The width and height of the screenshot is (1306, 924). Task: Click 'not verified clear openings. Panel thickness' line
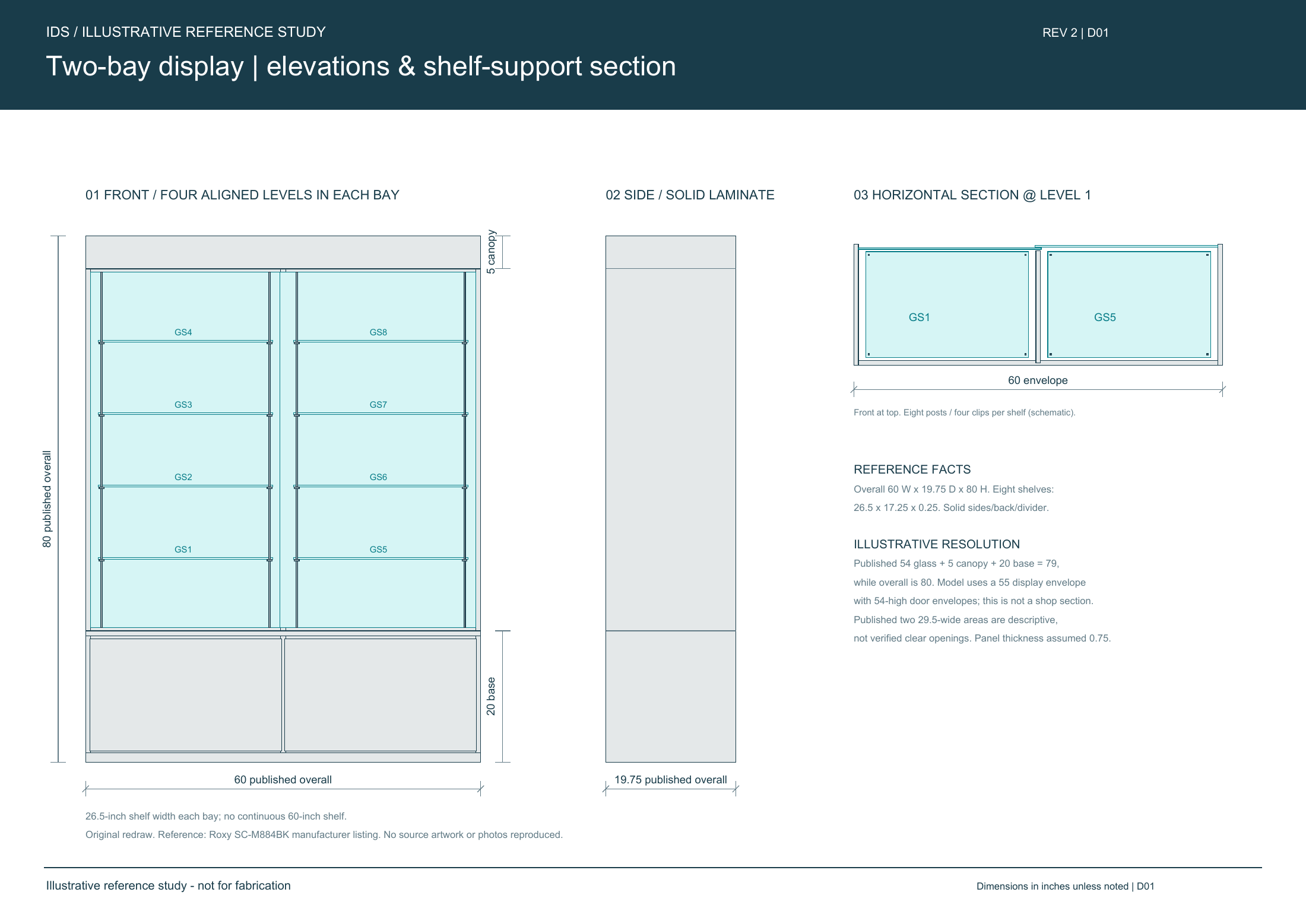(982, 639)
